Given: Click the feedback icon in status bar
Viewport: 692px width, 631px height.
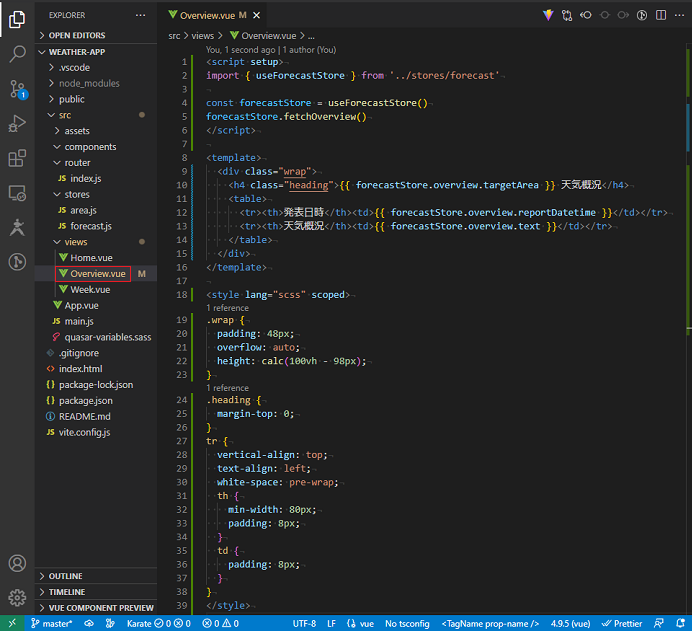Looking at the screenshot, I should coord(658,623).
